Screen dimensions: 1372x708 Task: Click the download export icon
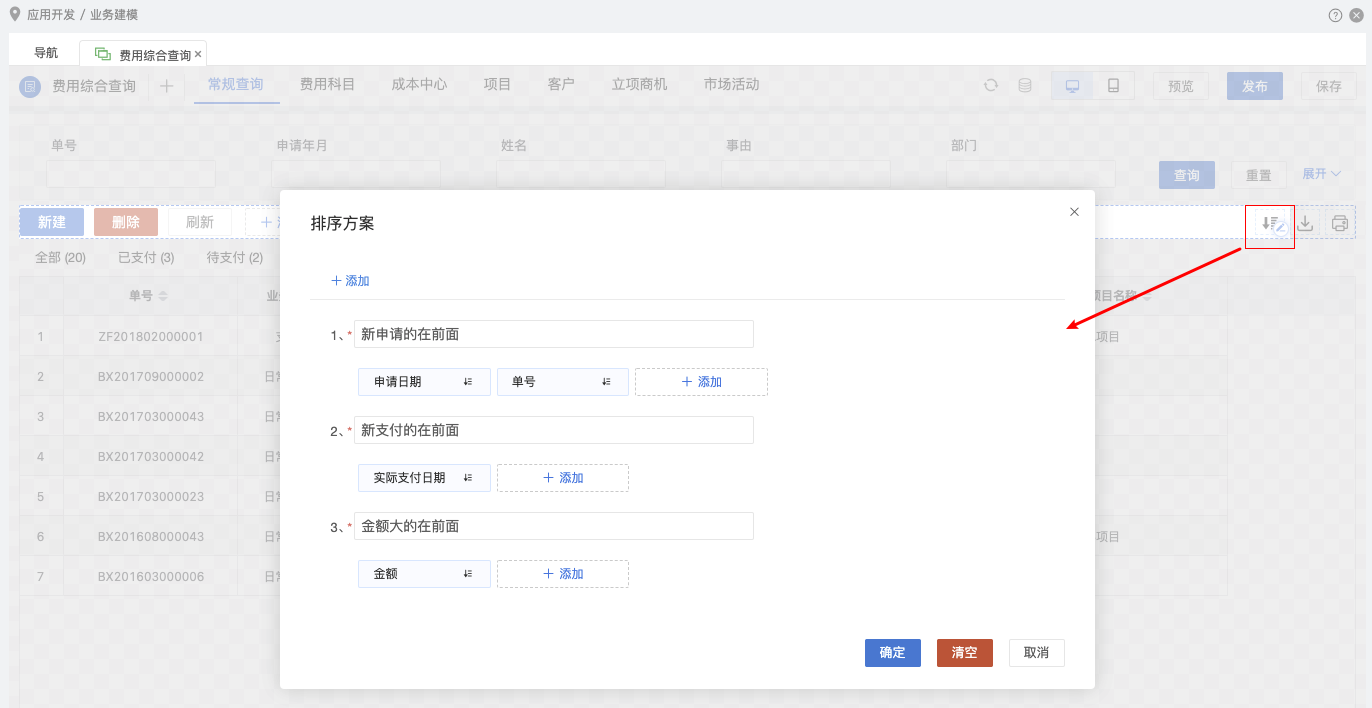click(x=1305, y=223)
